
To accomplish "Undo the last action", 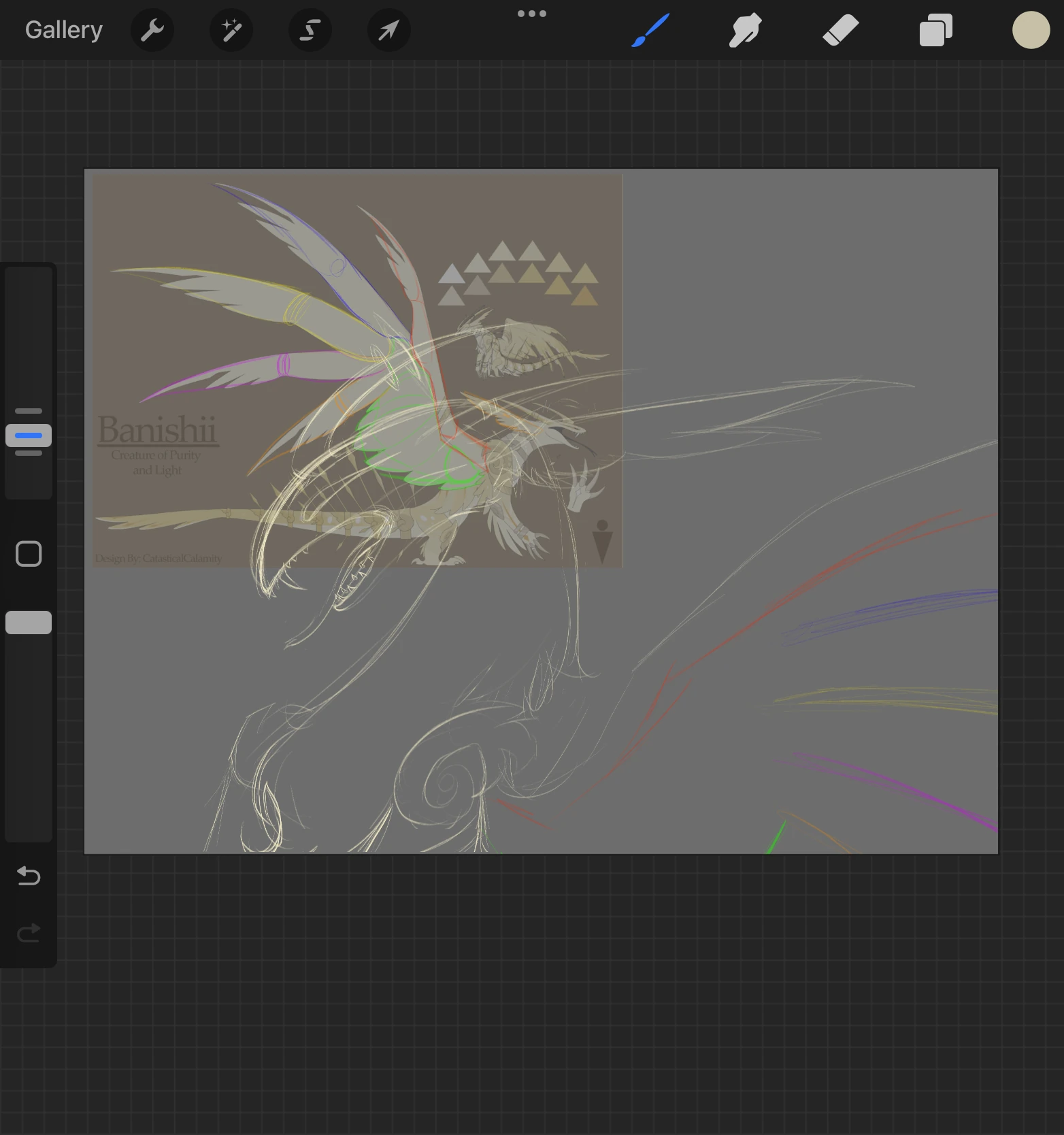I will click(29, 875).
